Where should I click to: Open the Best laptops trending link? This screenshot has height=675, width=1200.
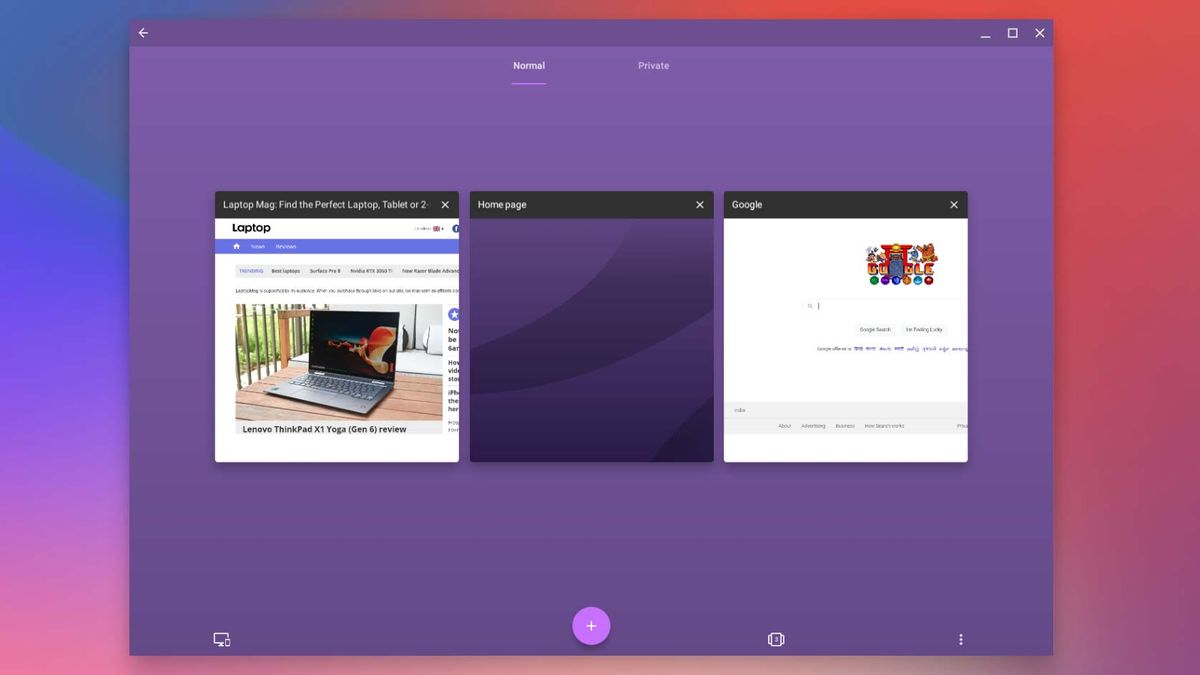286,271
